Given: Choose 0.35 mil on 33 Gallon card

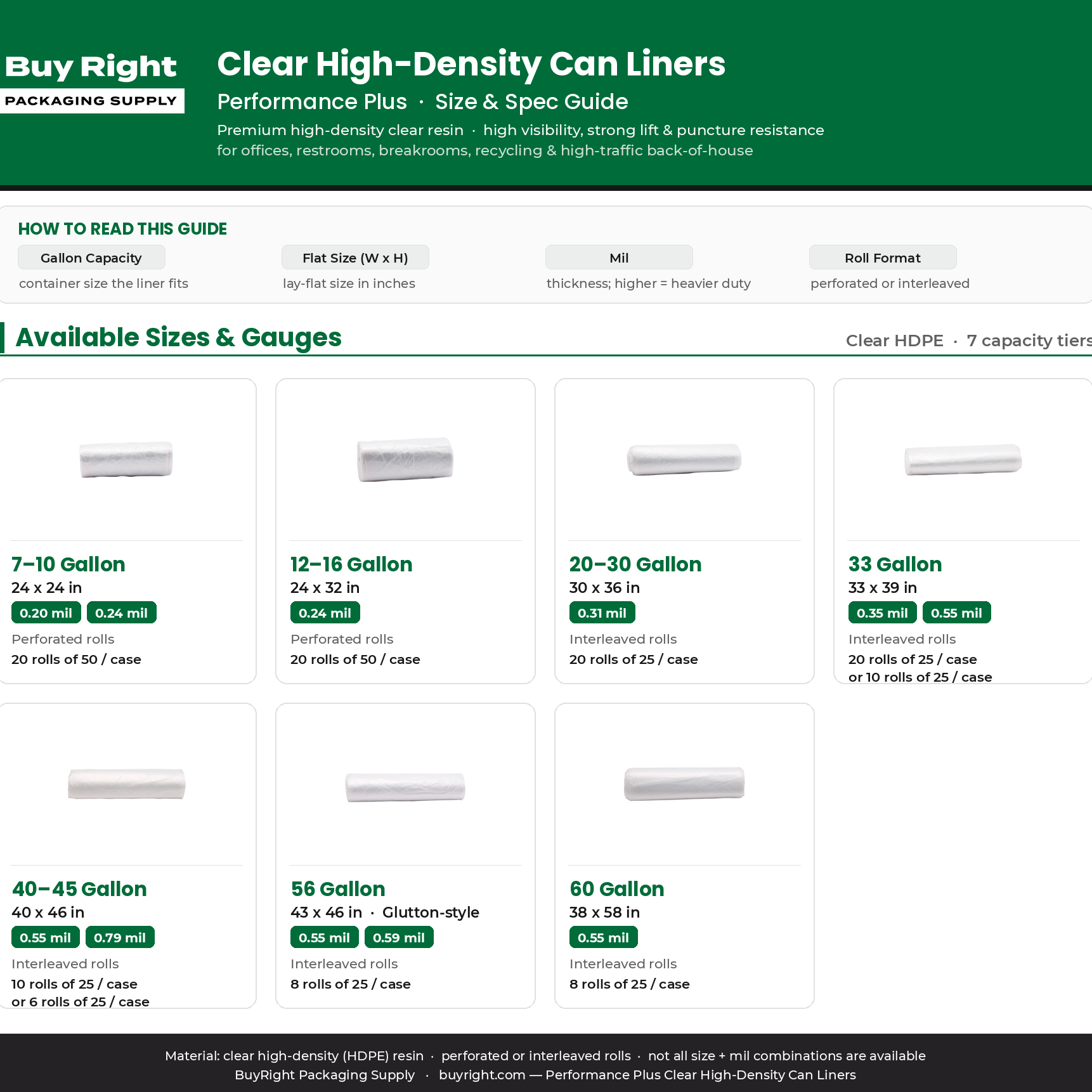Looking at the screenshot, I should click(x=883, y=613).
